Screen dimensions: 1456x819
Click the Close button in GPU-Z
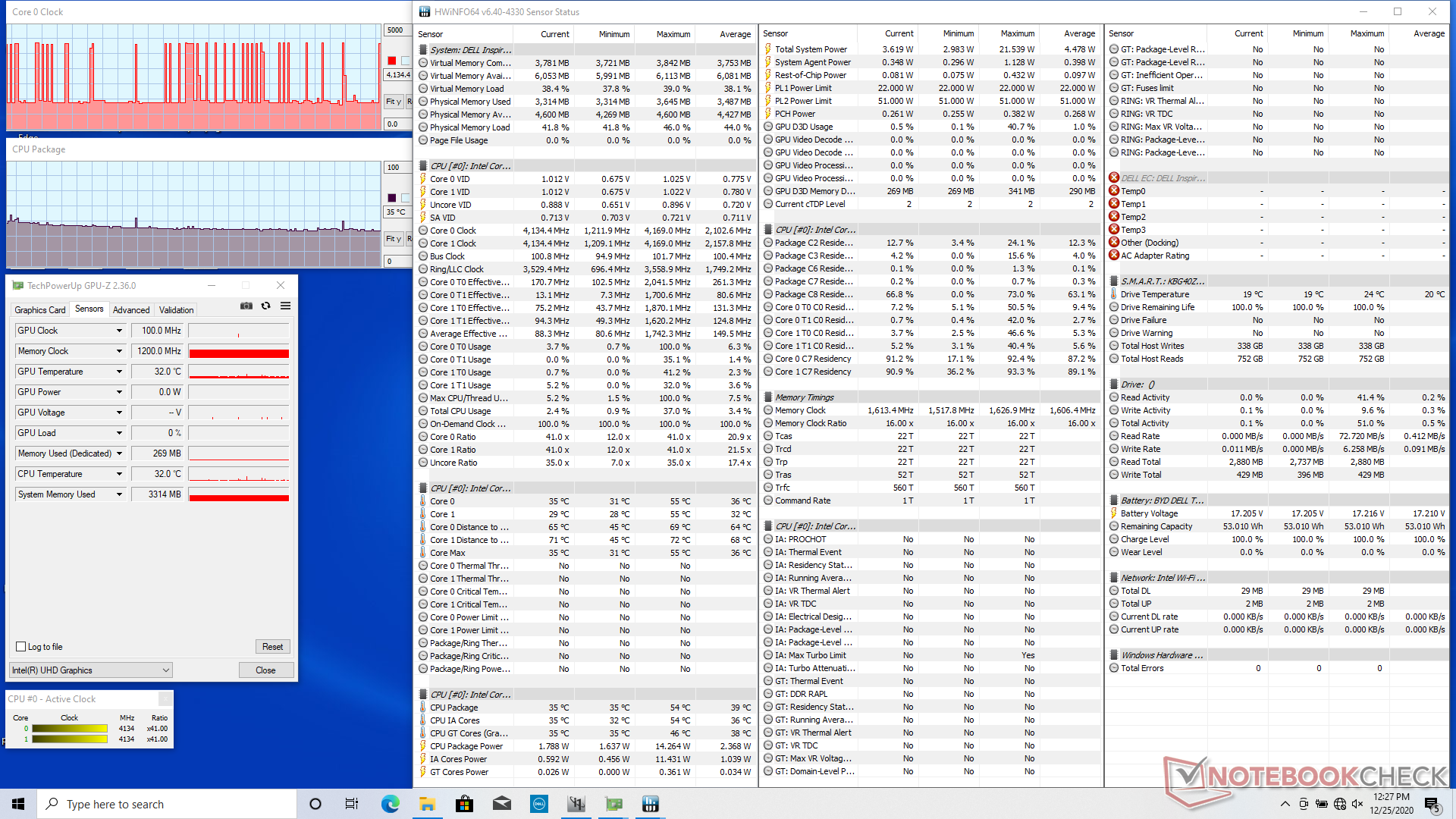pos(265,670)
